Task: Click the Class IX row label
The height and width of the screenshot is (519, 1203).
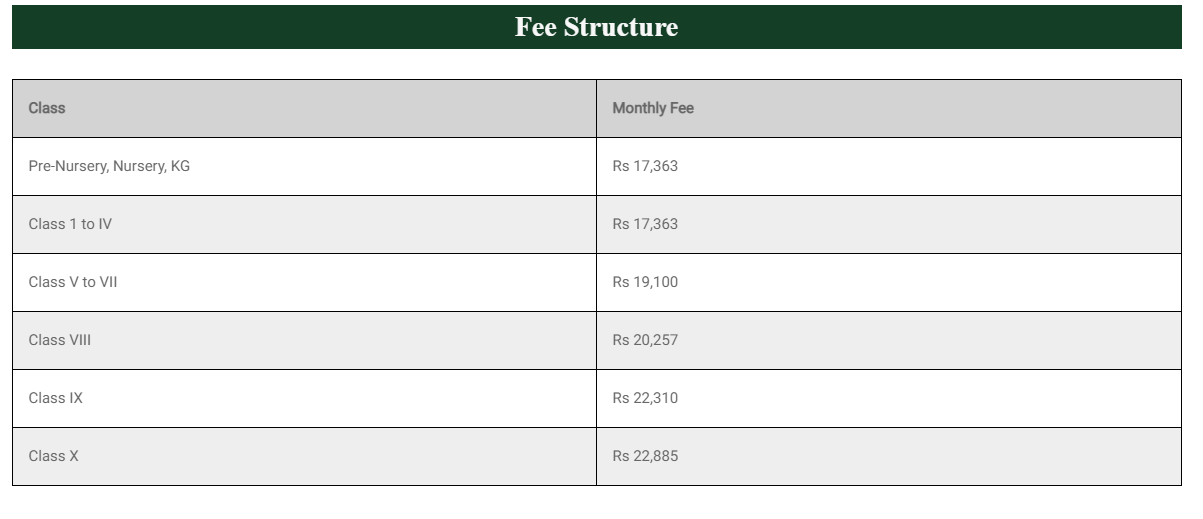Action: coord(56,398)
